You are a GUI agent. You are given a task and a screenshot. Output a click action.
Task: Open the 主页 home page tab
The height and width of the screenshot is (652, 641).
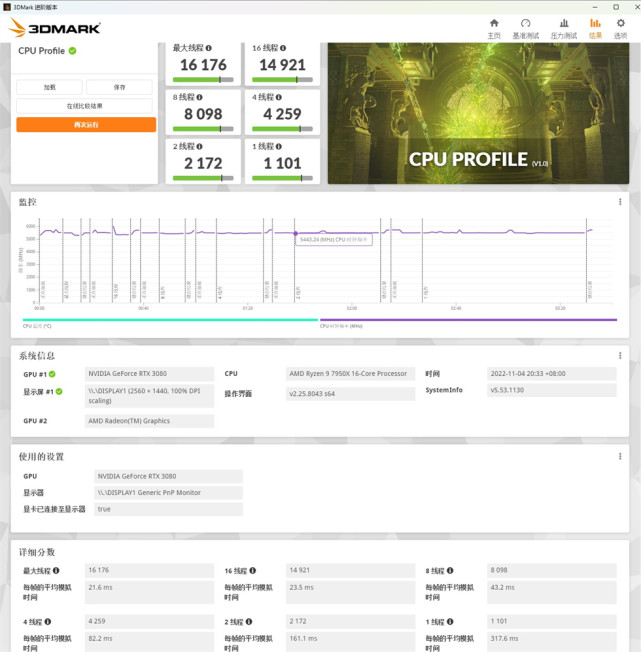(x=494, y=29)
